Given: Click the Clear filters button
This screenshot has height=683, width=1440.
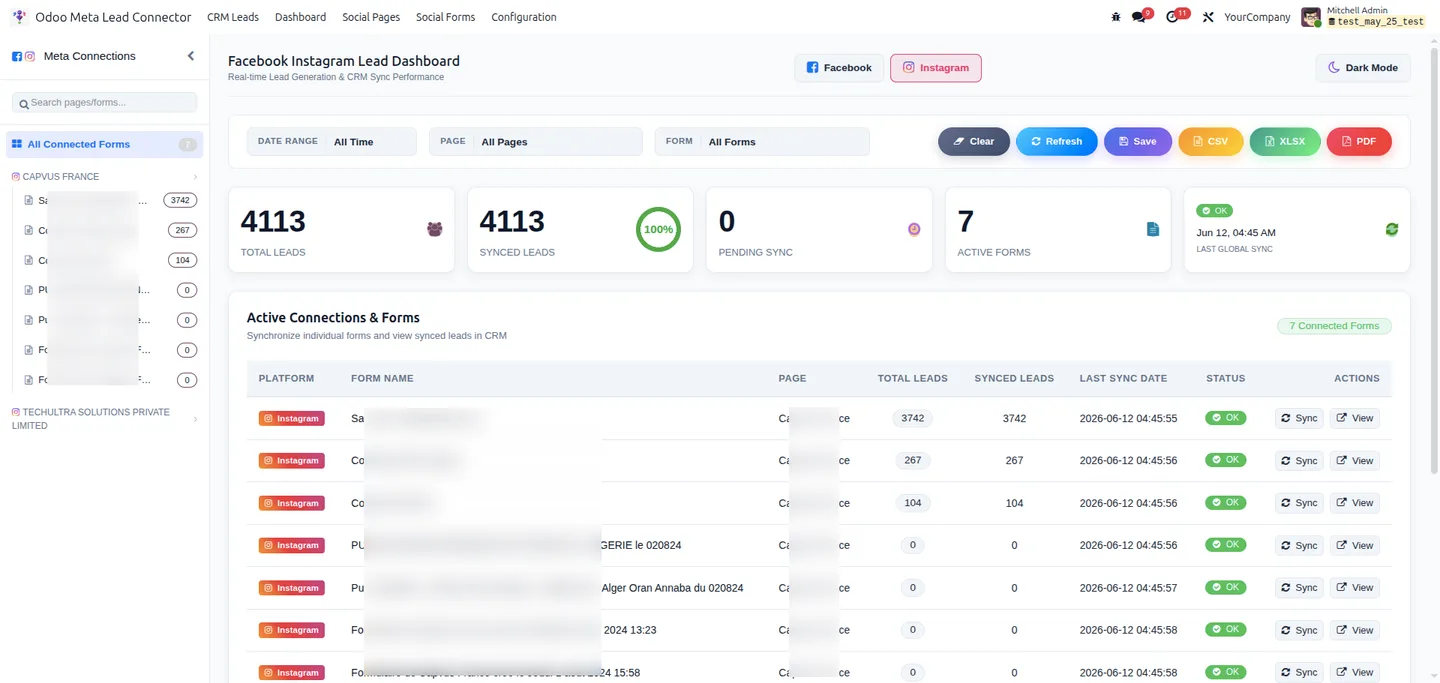Looking at the screenshot, I should [974, 142].
